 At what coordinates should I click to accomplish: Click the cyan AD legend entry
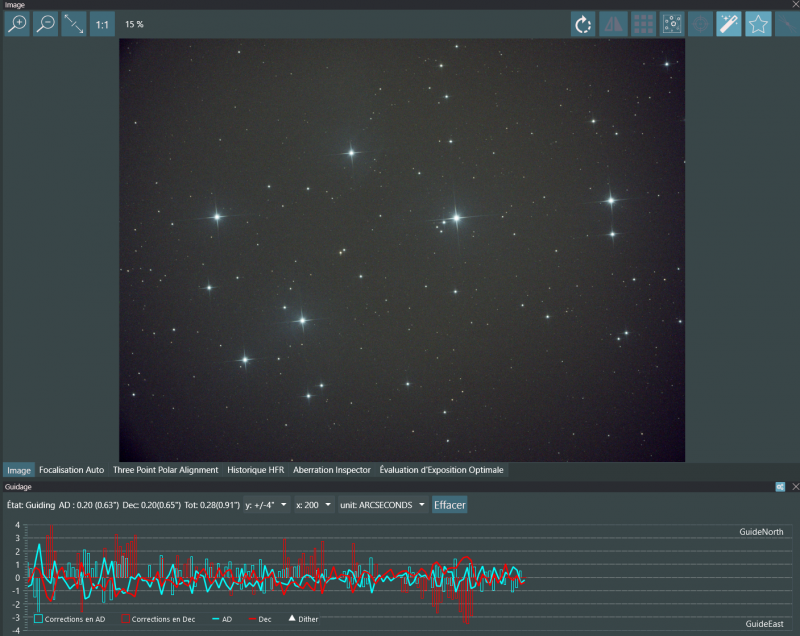coord(222,619)
